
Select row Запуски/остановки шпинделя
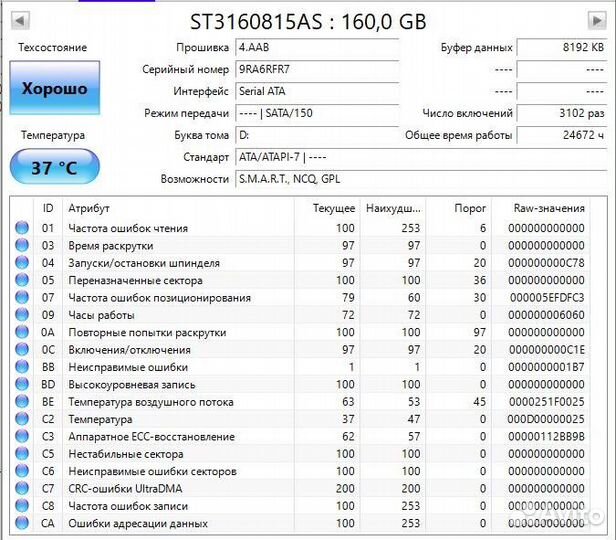(301, 263)
